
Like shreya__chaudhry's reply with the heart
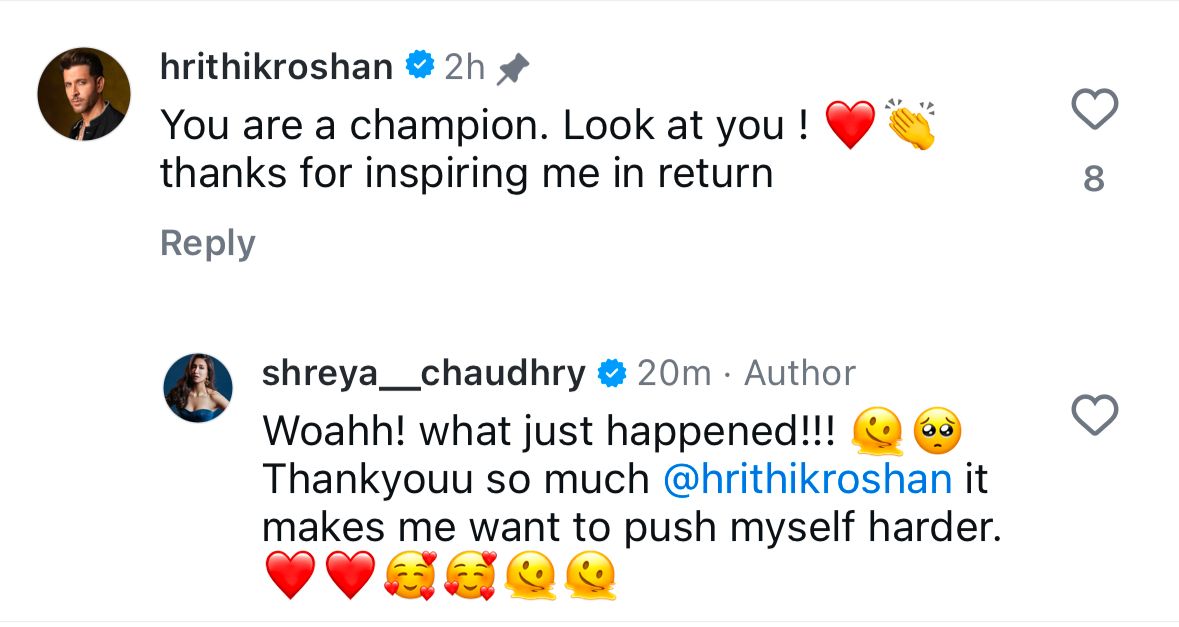point(1094,415)
